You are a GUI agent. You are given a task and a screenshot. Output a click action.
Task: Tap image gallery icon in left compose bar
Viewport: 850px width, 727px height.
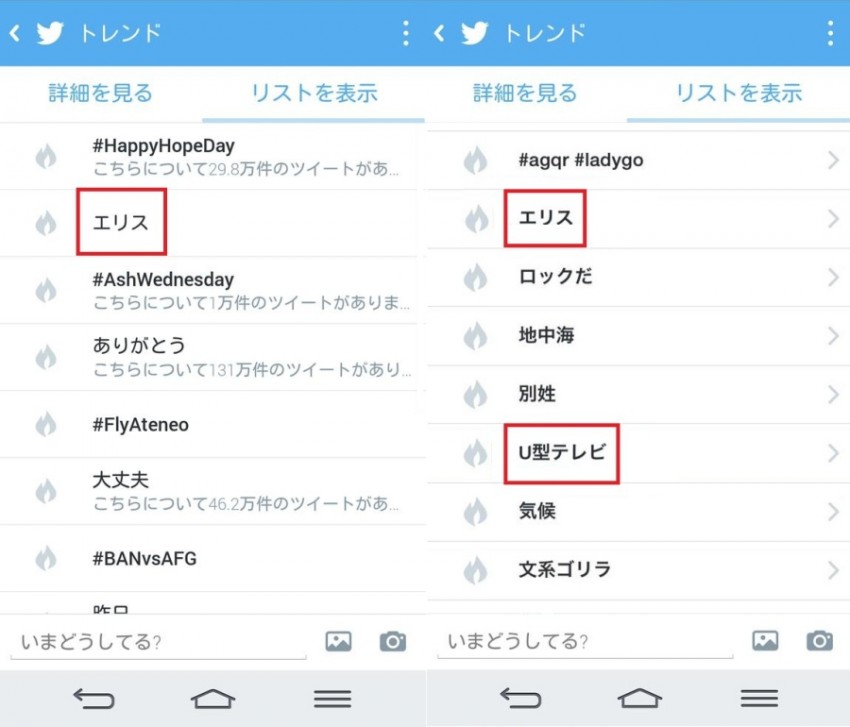point(338,641)
